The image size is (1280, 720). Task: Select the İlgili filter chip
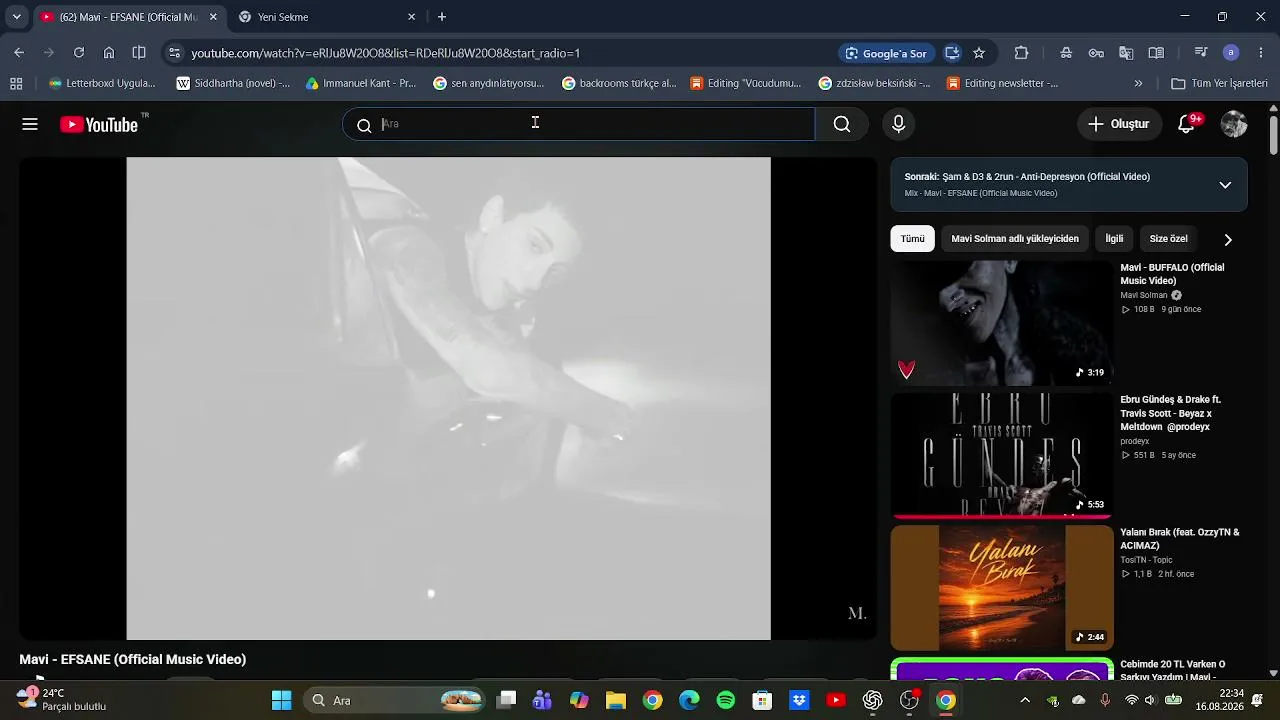point(1114,239)
